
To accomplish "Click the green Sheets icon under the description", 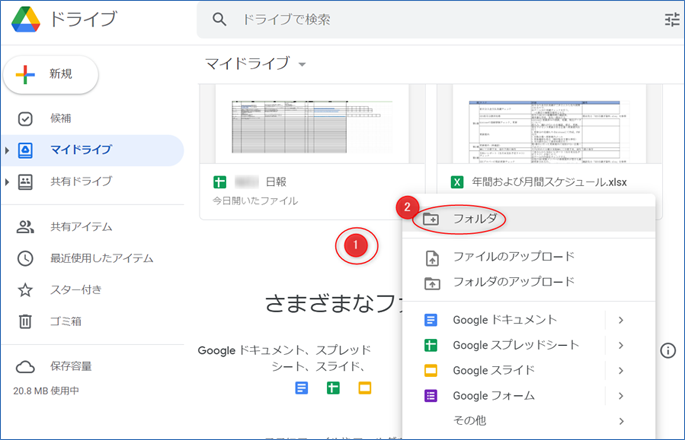I will [333, 388].
